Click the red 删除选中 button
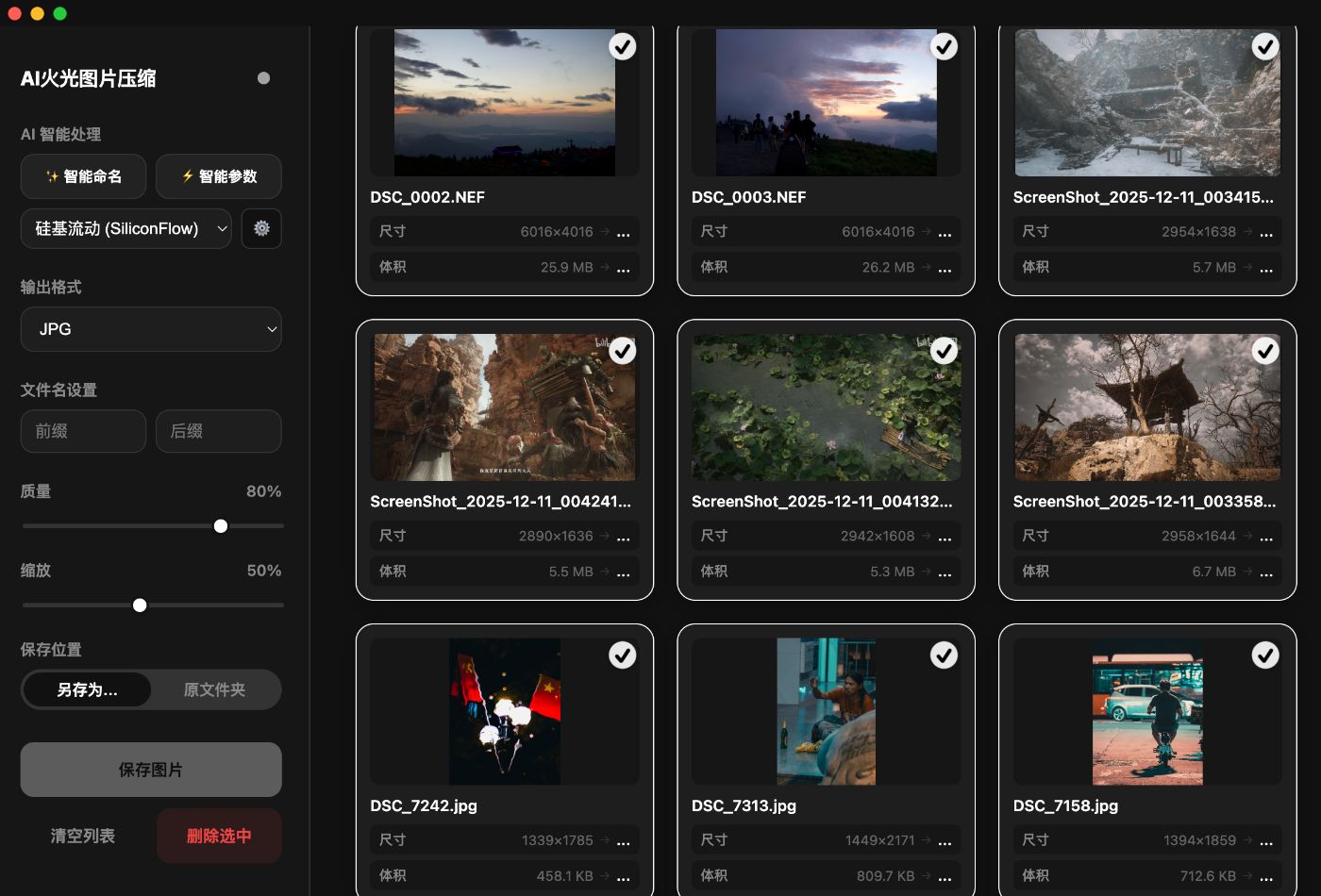Image resolution: width=1321 pixels, height=896 pixels. pos(219,836)
